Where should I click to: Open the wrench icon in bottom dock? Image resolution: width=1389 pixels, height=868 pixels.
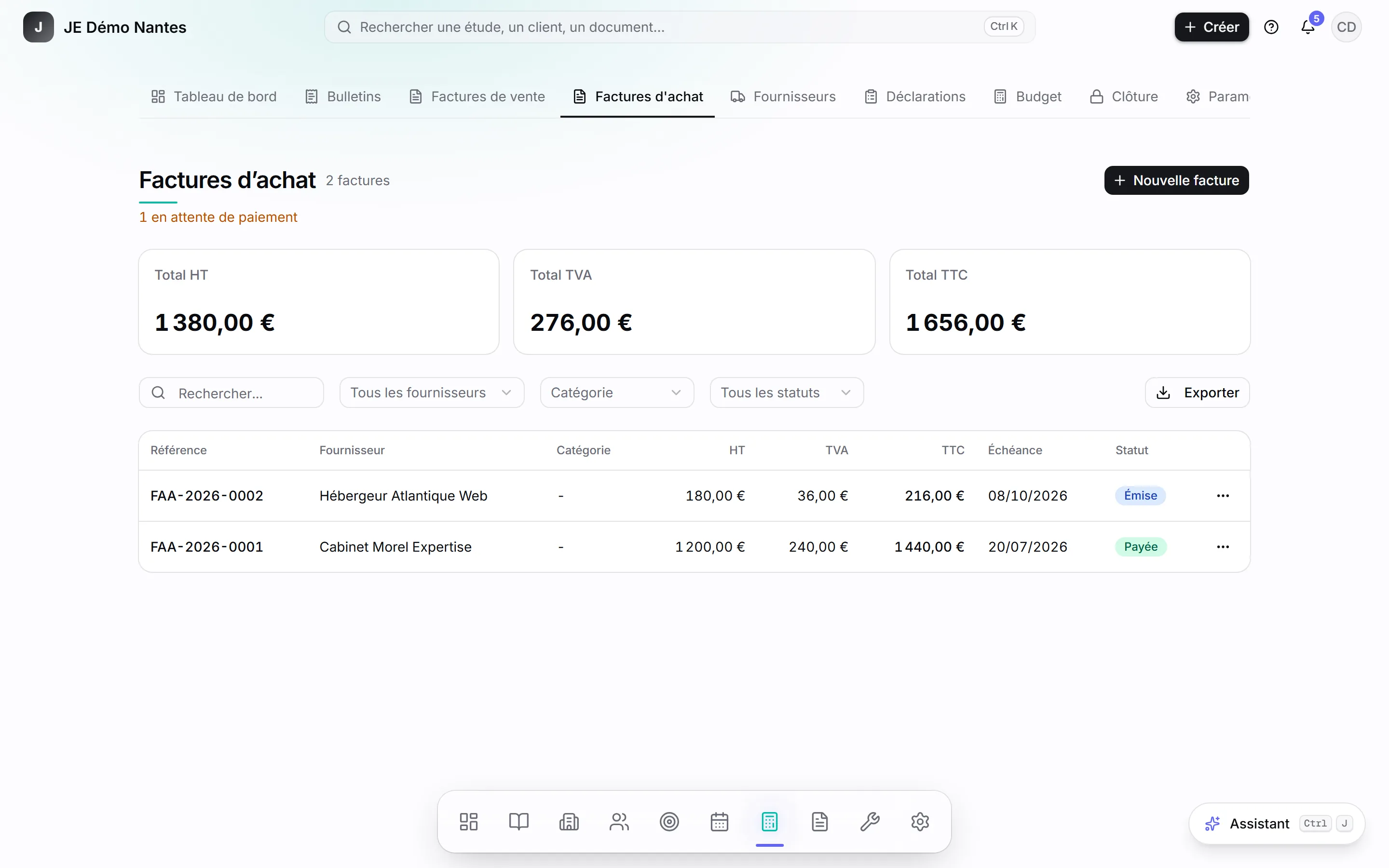pyautogui.click(x=870, y=822)
